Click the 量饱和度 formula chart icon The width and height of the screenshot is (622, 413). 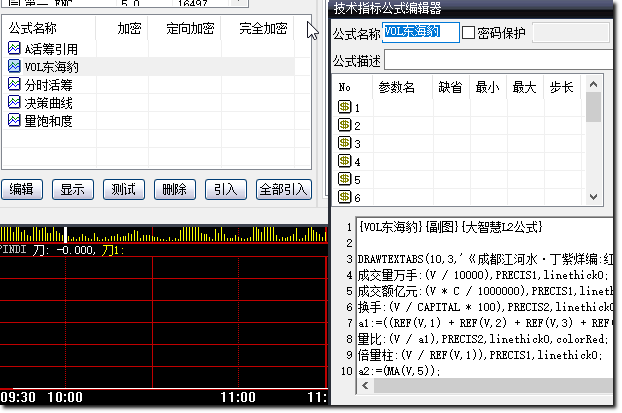tap(14, 120)
